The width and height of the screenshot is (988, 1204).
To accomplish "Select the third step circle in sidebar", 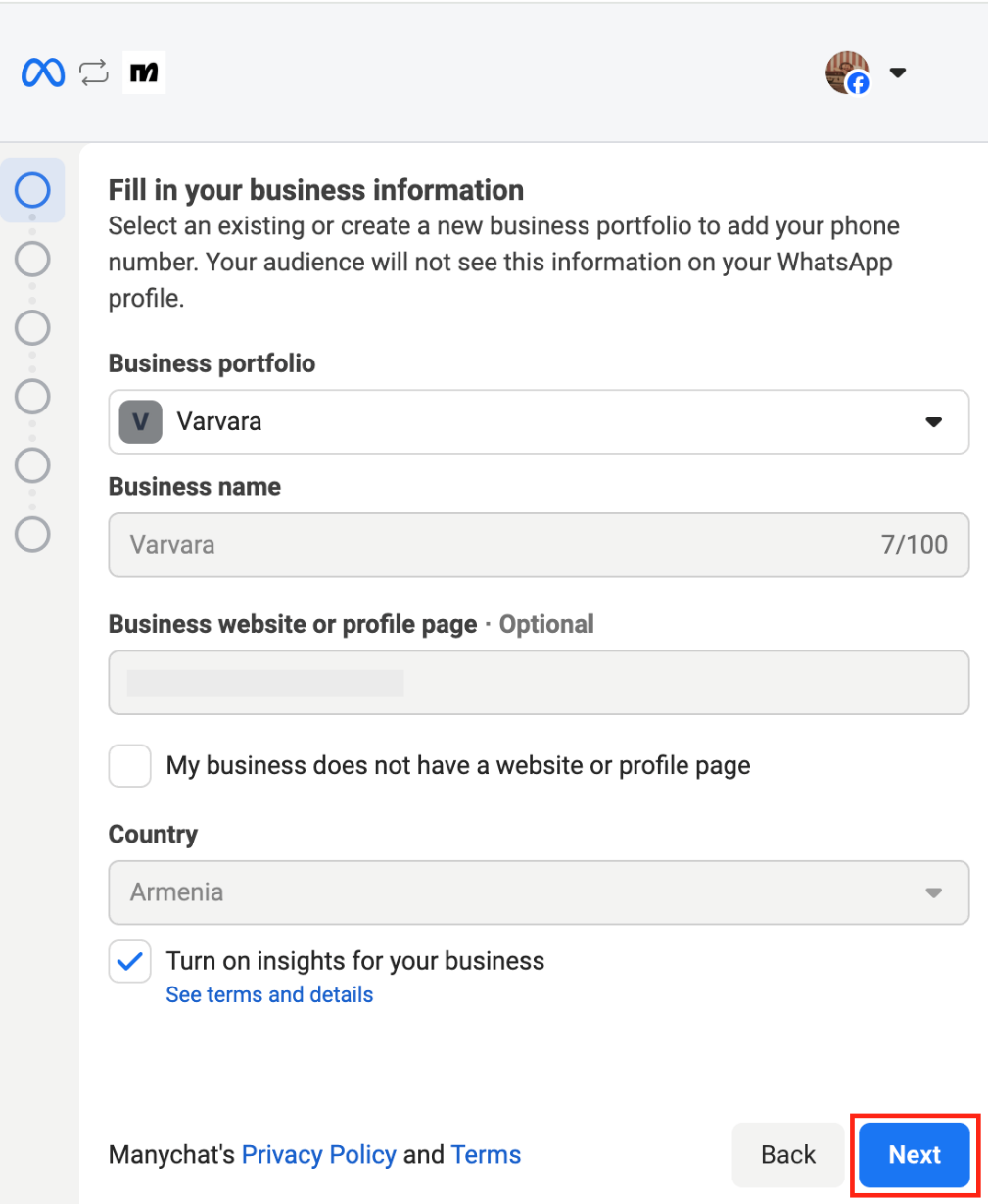I will pos(32,327).
